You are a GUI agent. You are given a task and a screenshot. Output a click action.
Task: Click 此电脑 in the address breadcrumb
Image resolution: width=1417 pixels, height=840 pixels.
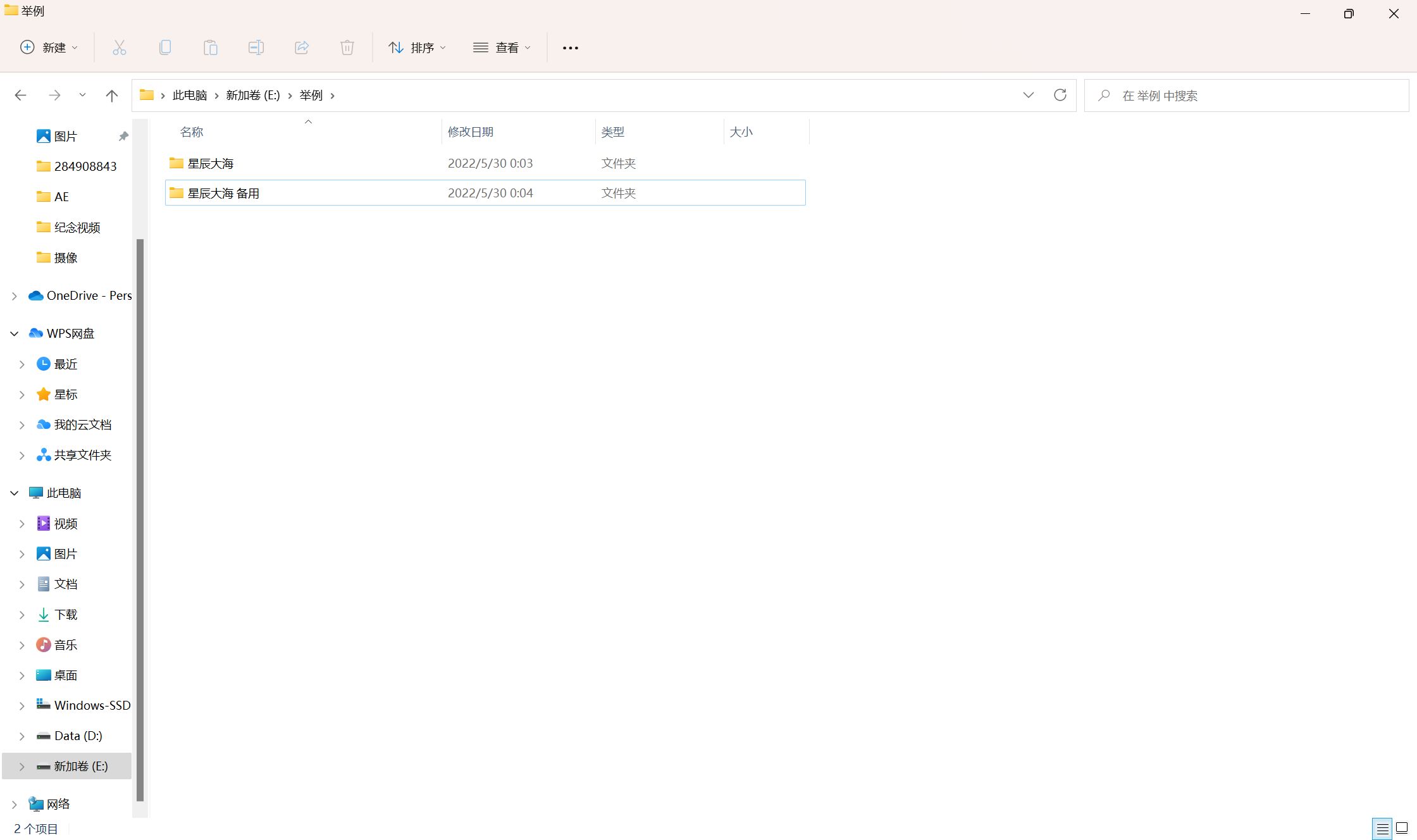click(x=190, y=96)
